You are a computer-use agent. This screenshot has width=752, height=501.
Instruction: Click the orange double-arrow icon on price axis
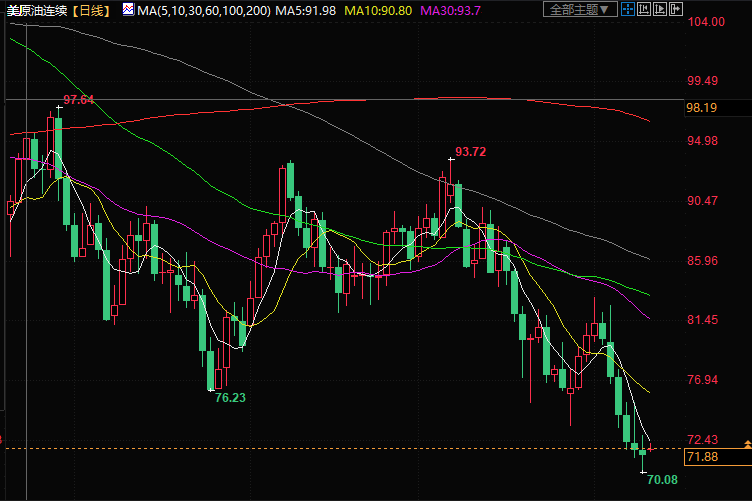point(745,442)
